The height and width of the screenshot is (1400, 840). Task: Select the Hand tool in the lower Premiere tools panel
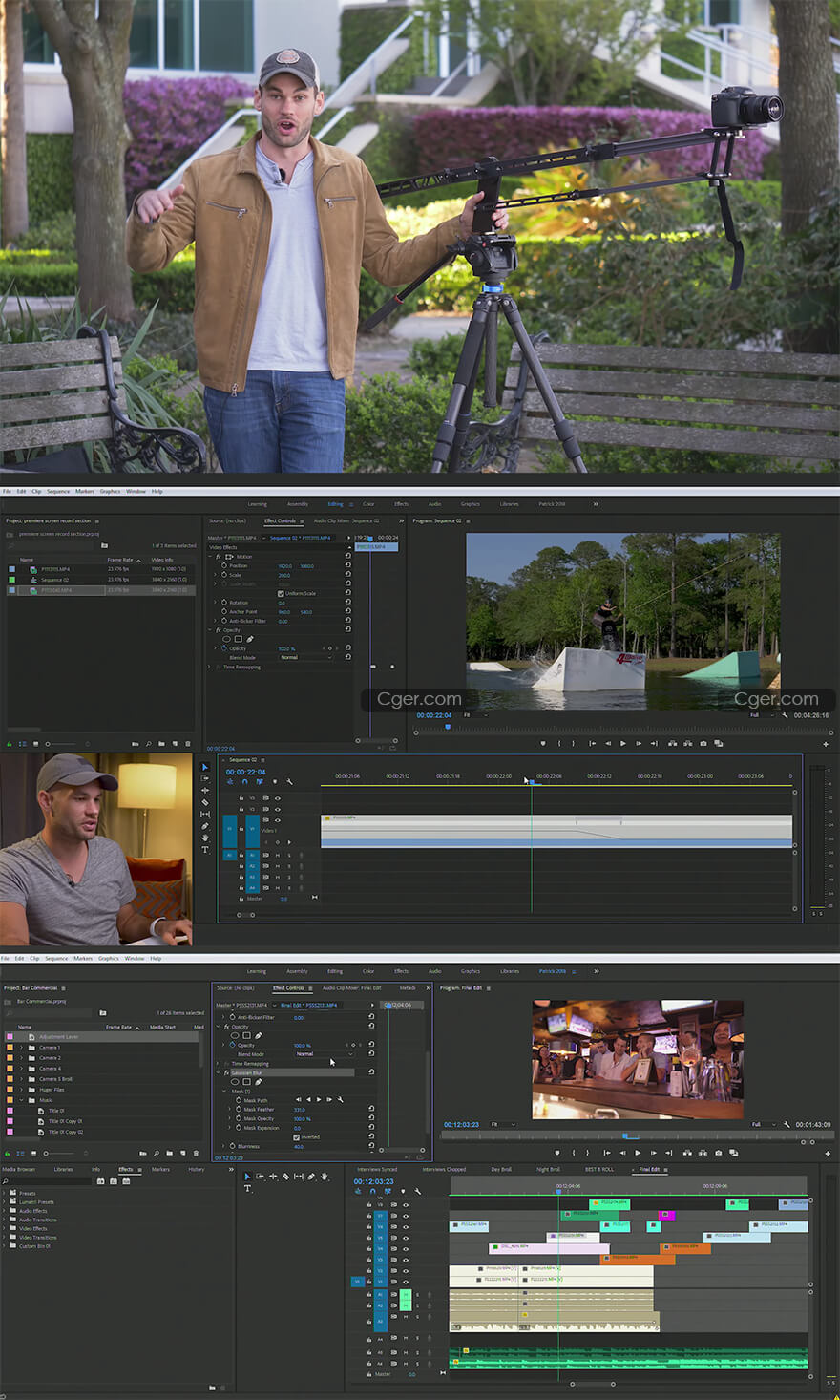pyautogui.click(x=325, y=1177)
